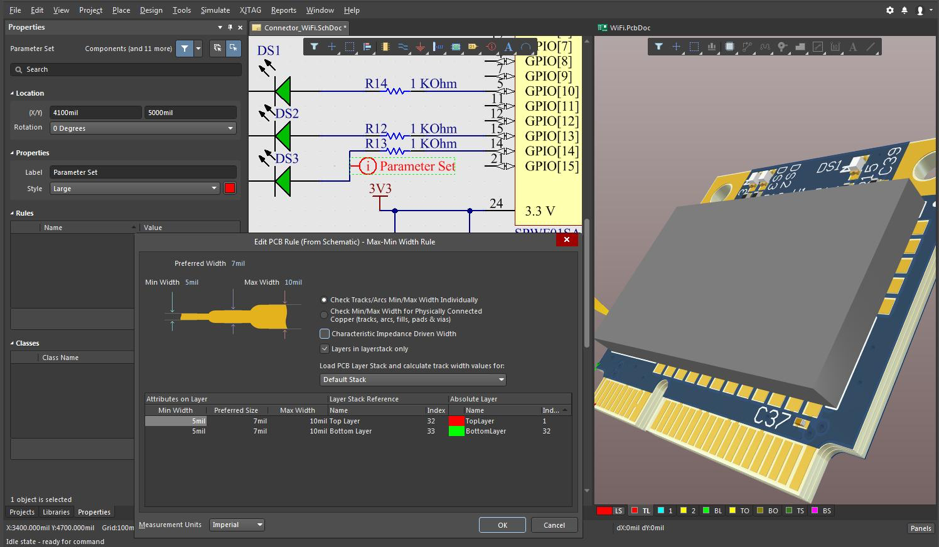939x547 pixels.
Task: Click the OK button in rule dialog
Action: 502,525
